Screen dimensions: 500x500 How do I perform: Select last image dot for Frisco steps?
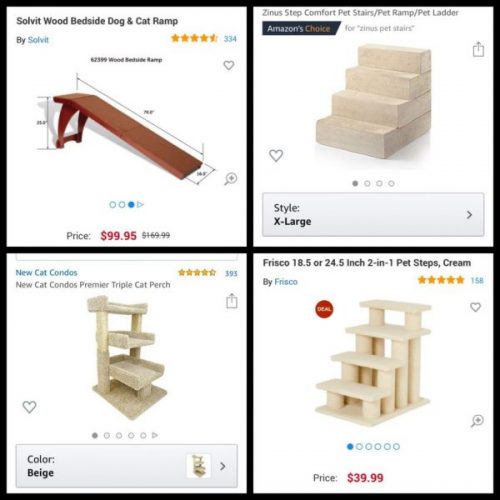(x=396, y=447)
